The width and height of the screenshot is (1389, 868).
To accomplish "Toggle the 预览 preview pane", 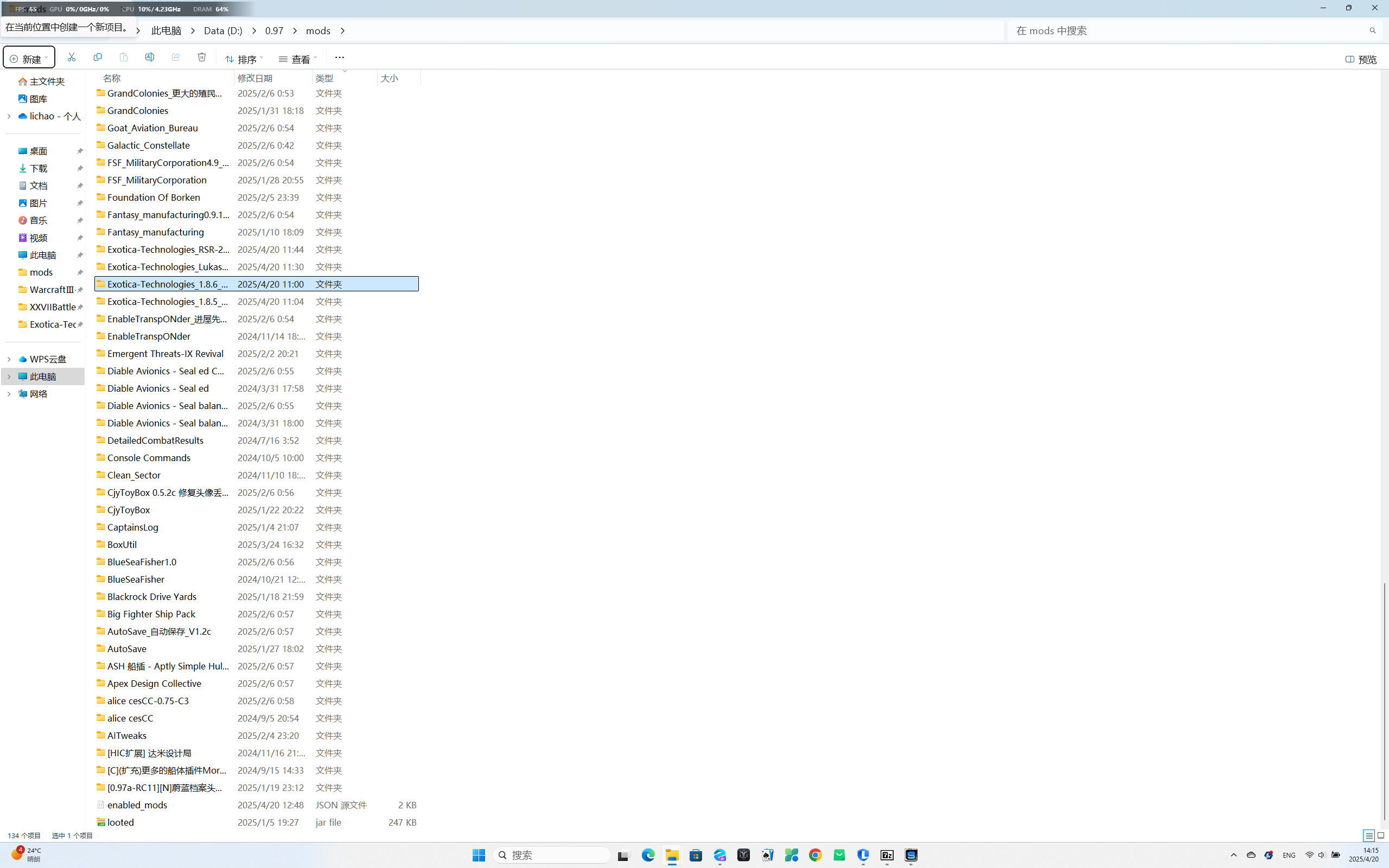I will click(x=1360, y=59).
